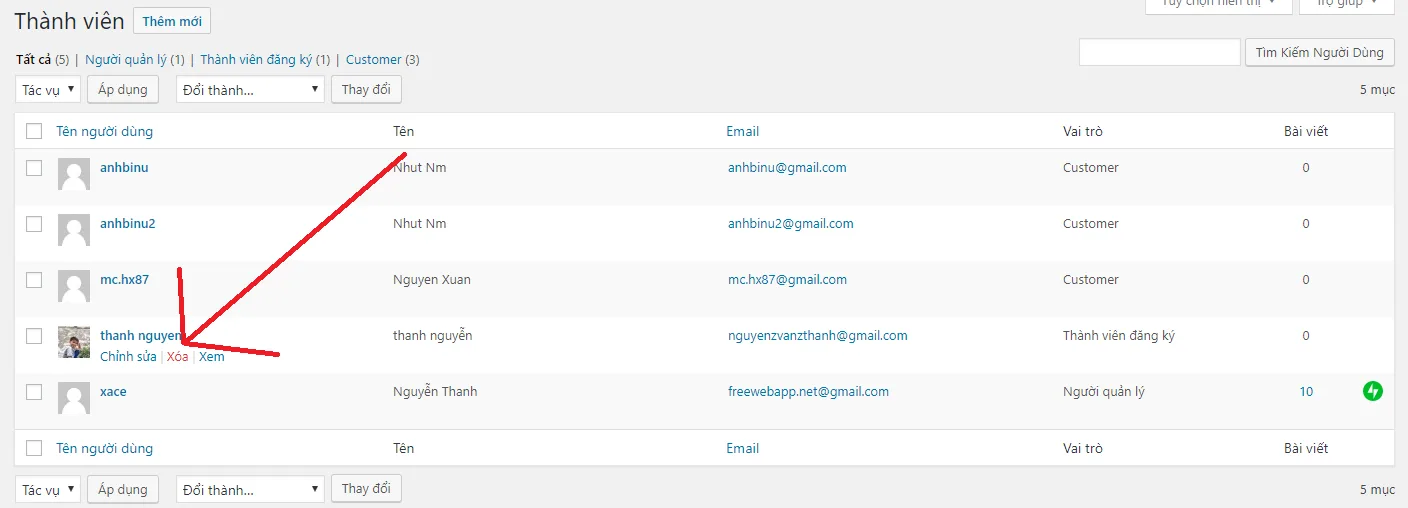The width and height of the screenshot is (1408, 508).
Task: Click the green Jetpack bolt icon for xace
Action: pyautogui.click(x=1373, y=391)
